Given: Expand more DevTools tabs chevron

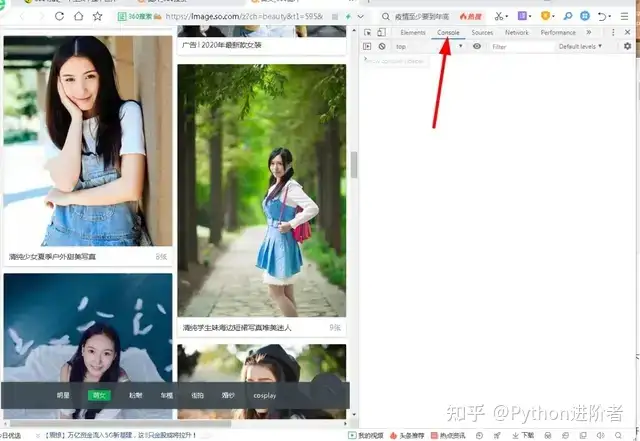Looking at the screenshot, I should pyautogui.click(x=589, y=32).
